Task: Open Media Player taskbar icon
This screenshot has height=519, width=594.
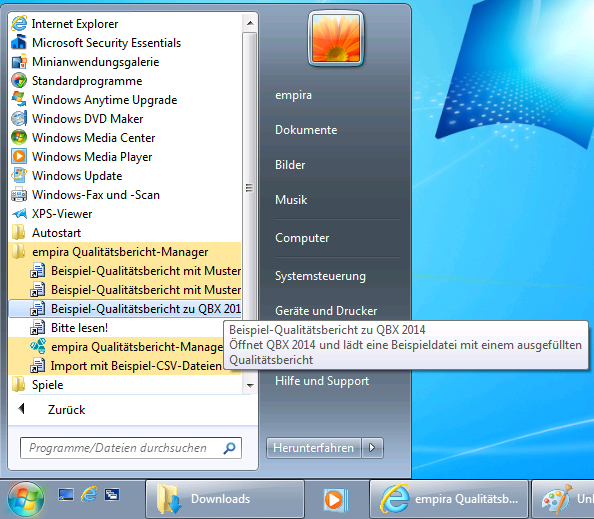Action: coord(335,500)
